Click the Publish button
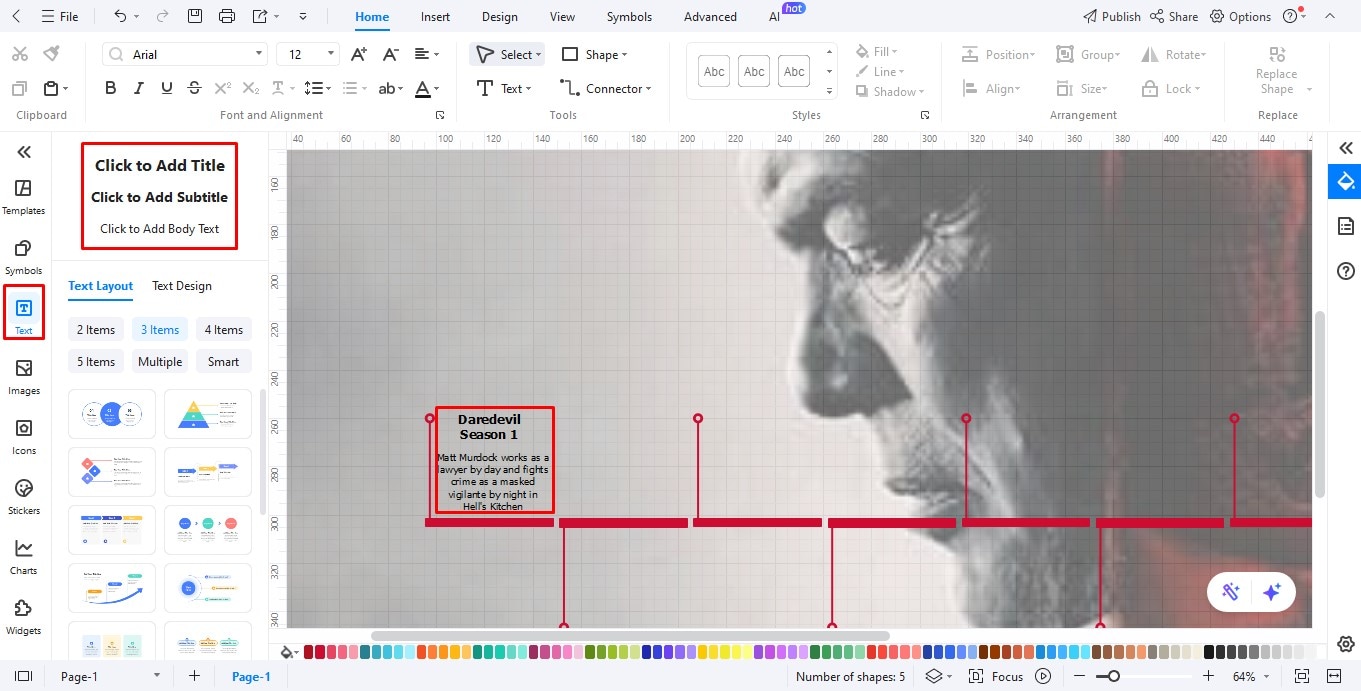This screenshot has width=1361, height=691. coord(1111,16)
